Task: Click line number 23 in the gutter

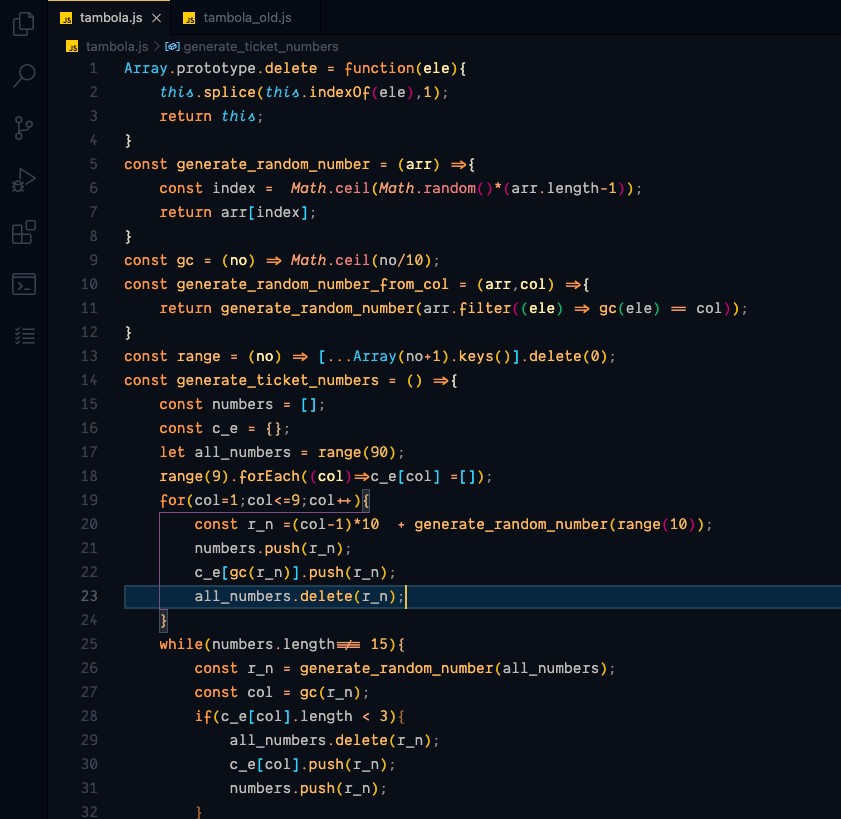Action: click(89, 596)
